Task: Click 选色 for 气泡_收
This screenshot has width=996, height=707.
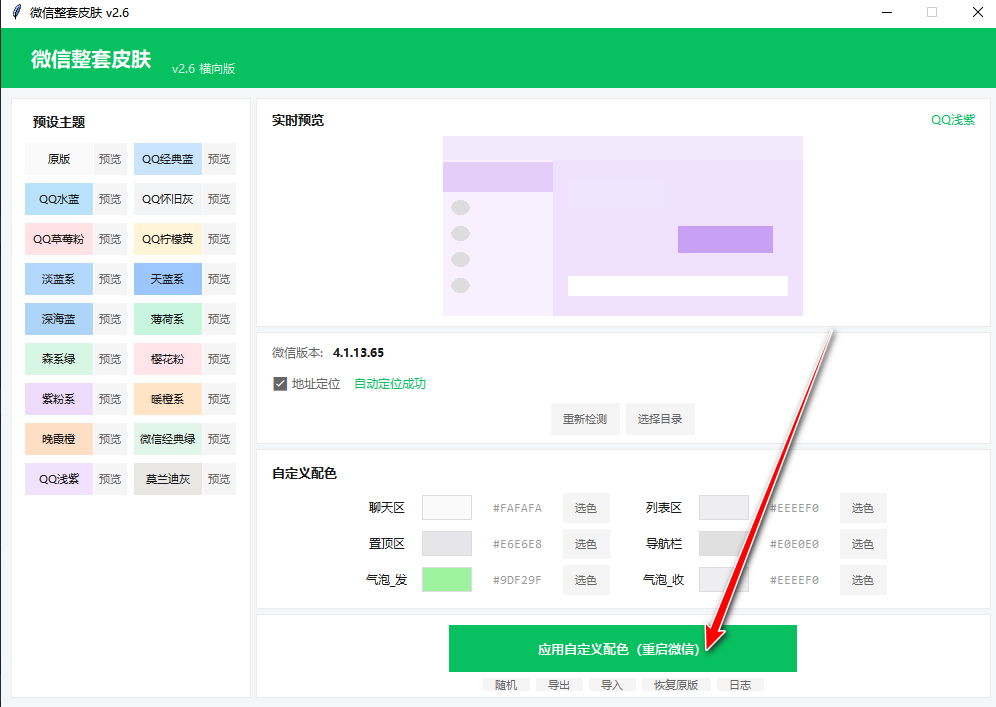Action: point(863,580)
